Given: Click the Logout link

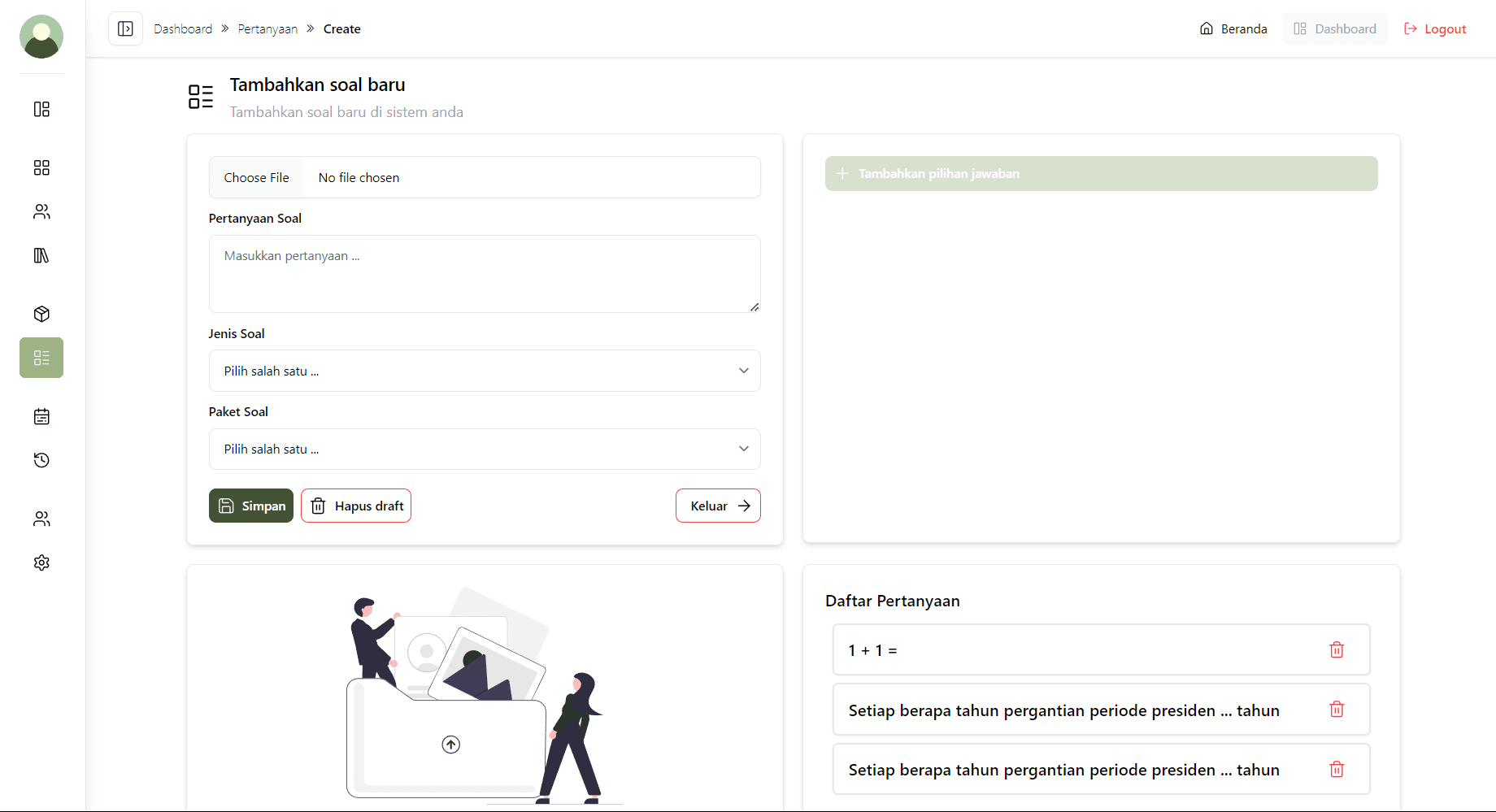Looking at the screenshot, I should (x=1435, y=29).
